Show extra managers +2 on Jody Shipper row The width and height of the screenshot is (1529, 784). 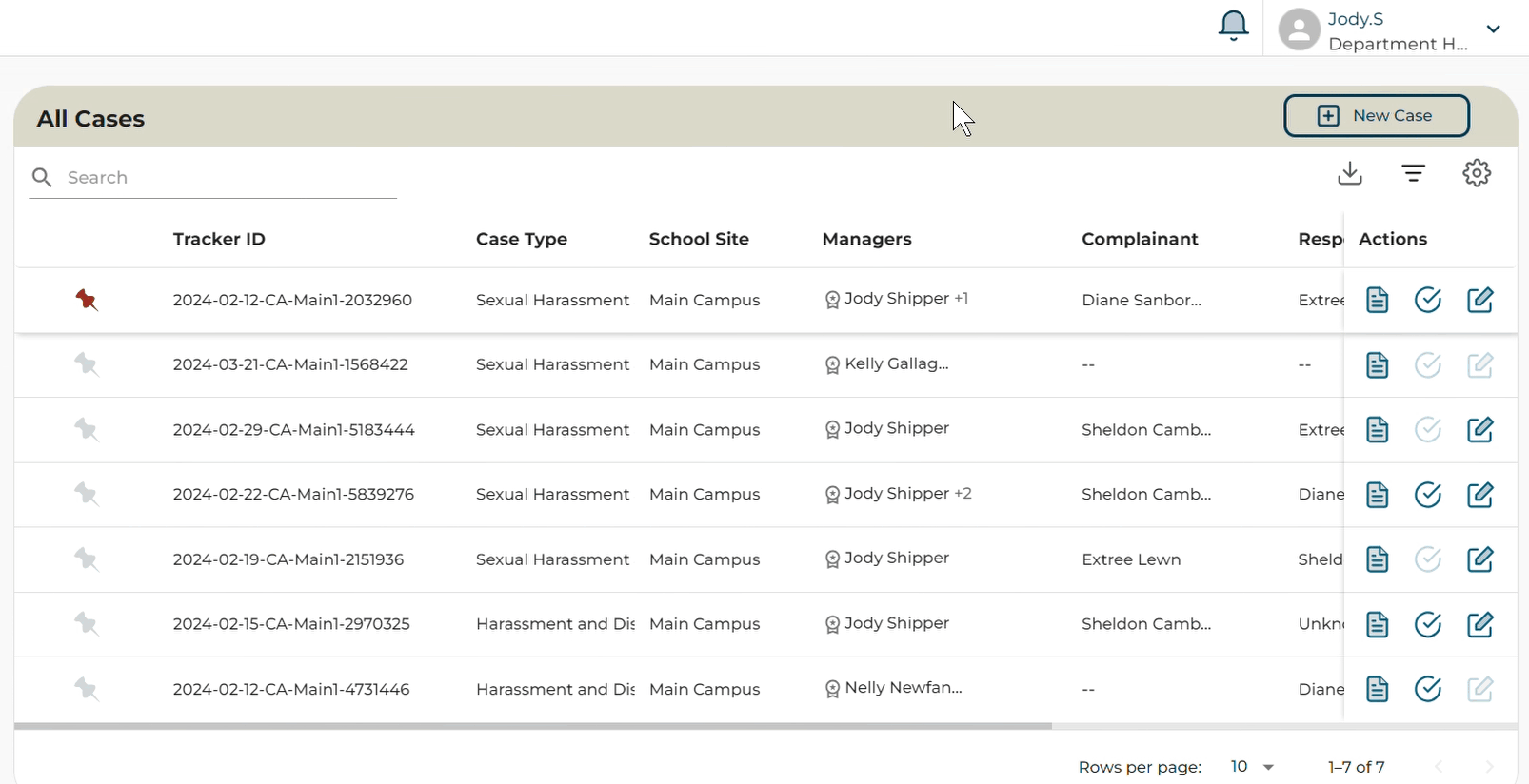(963, 493)
